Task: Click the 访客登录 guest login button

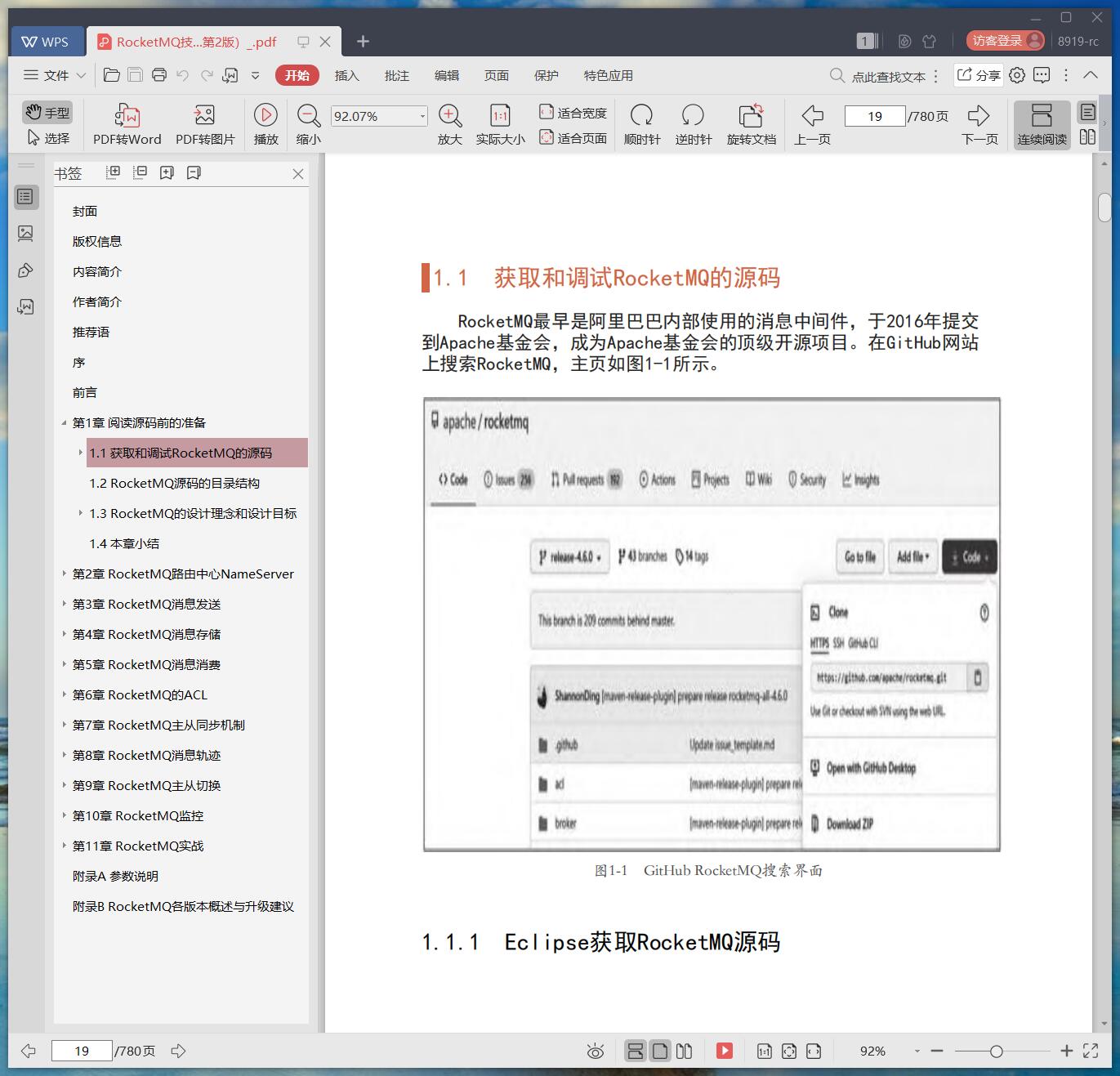Action: (1006, 41)
